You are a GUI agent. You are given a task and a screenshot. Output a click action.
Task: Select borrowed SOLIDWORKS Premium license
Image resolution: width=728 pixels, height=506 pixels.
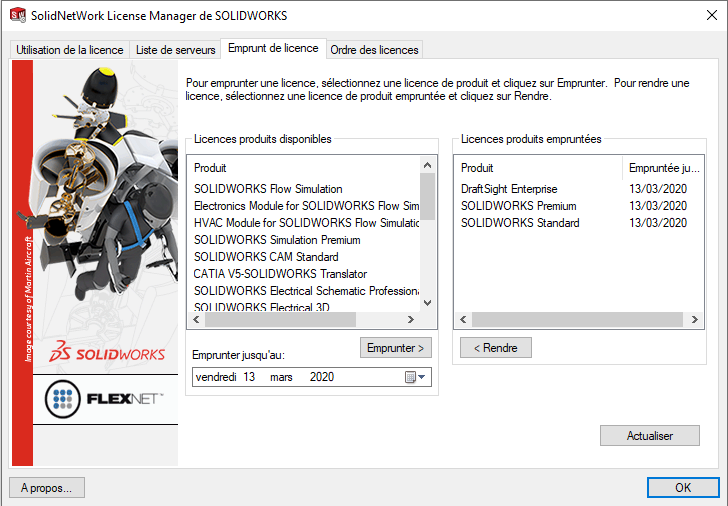[519, 206]
